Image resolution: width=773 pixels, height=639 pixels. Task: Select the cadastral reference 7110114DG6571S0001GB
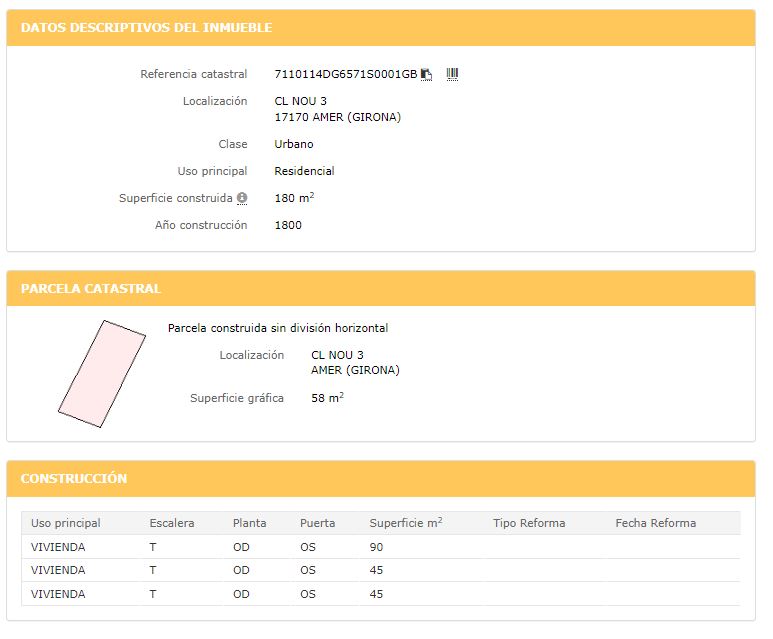tap(346, 74)
